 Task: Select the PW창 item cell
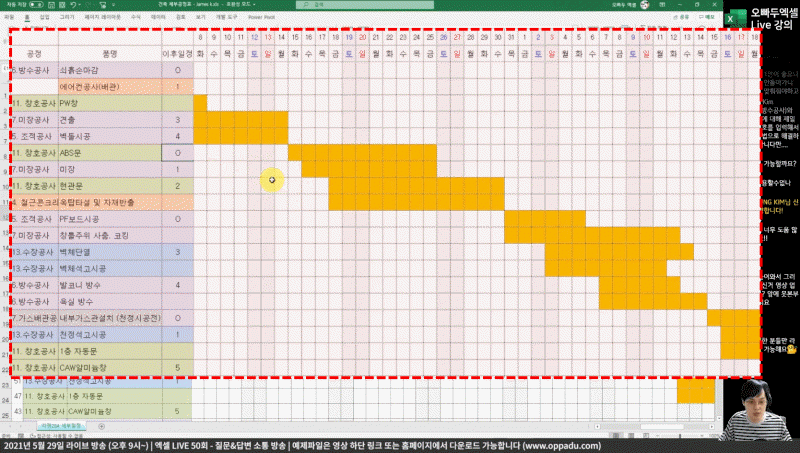[109, 104]
